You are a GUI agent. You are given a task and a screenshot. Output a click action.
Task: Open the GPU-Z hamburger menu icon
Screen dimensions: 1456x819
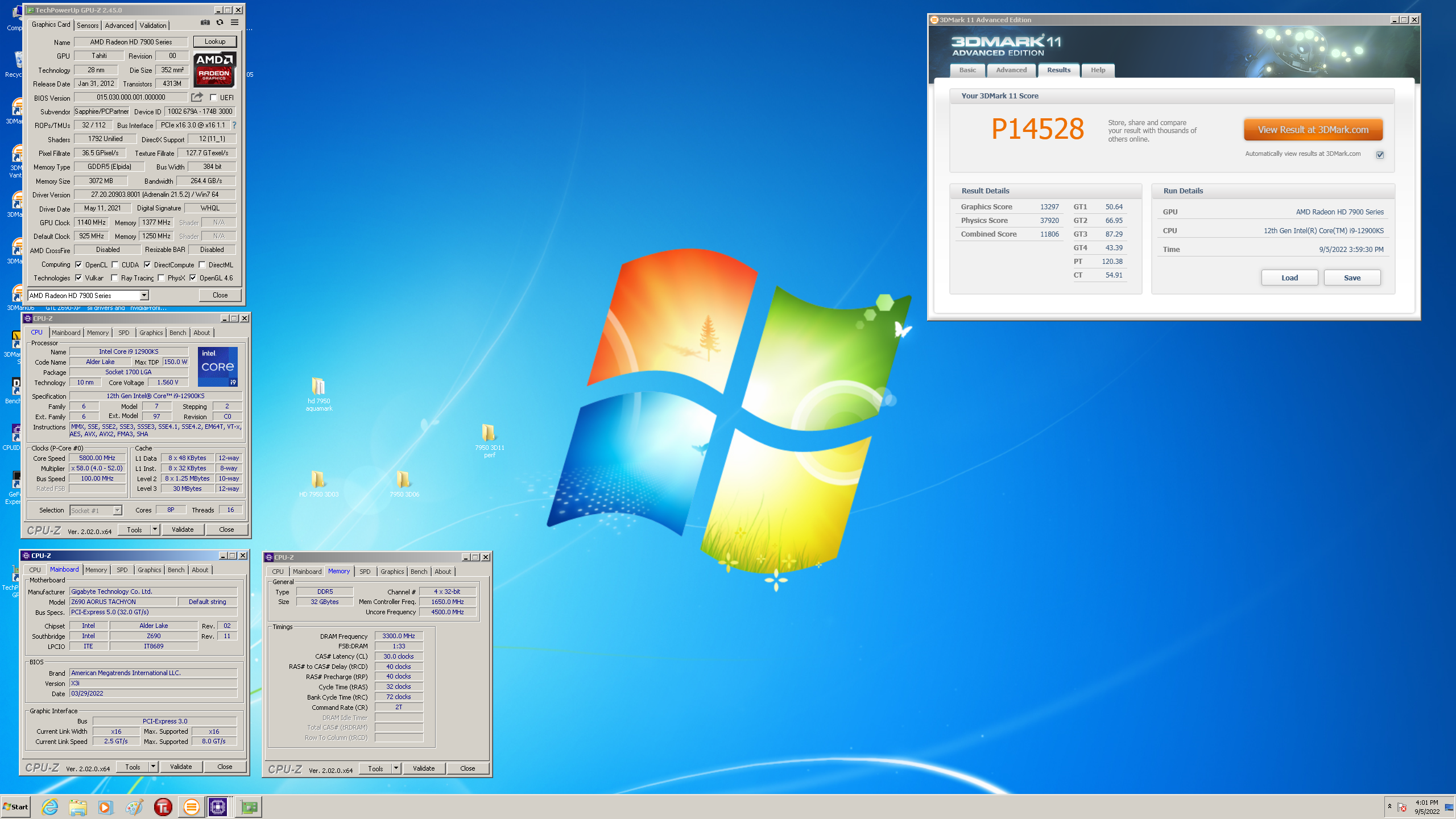coord(234,23)
